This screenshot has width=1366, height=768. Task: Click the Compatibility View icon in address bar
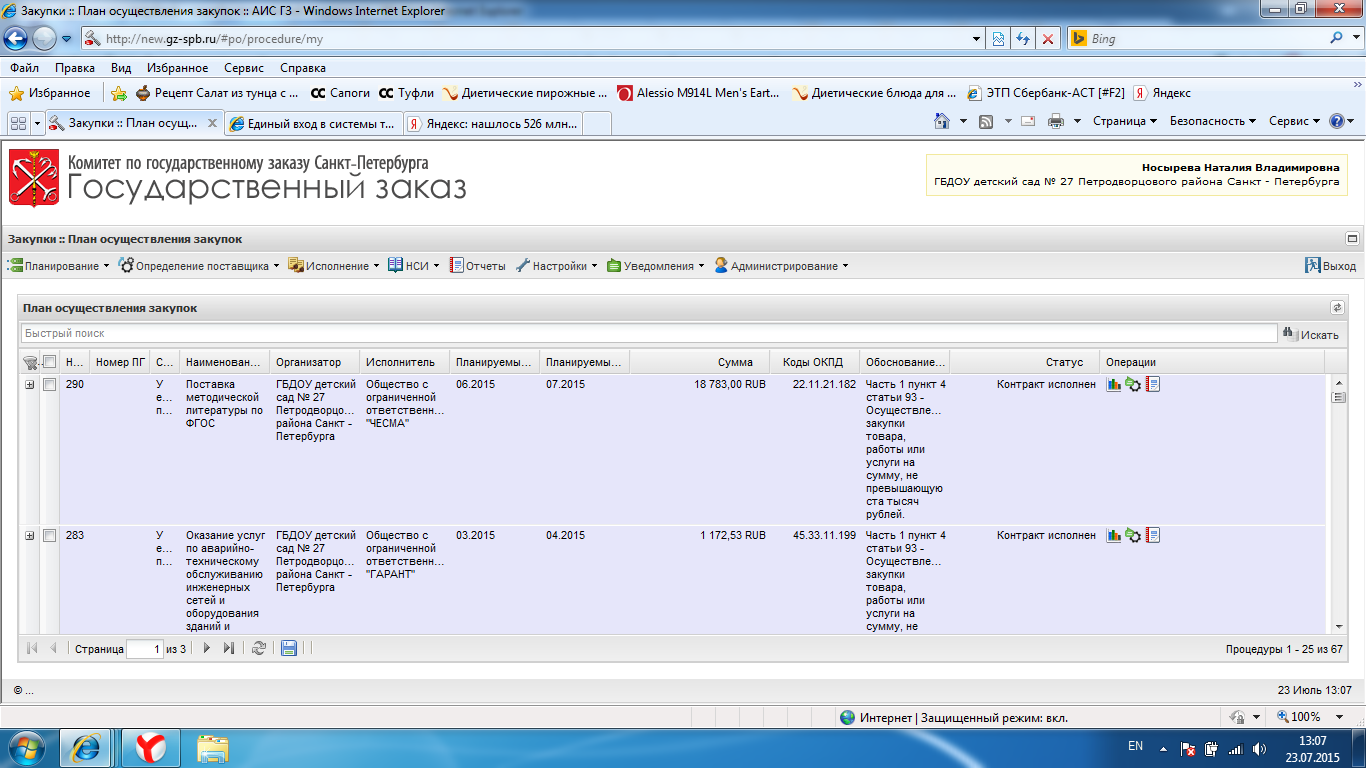[997, 39]
